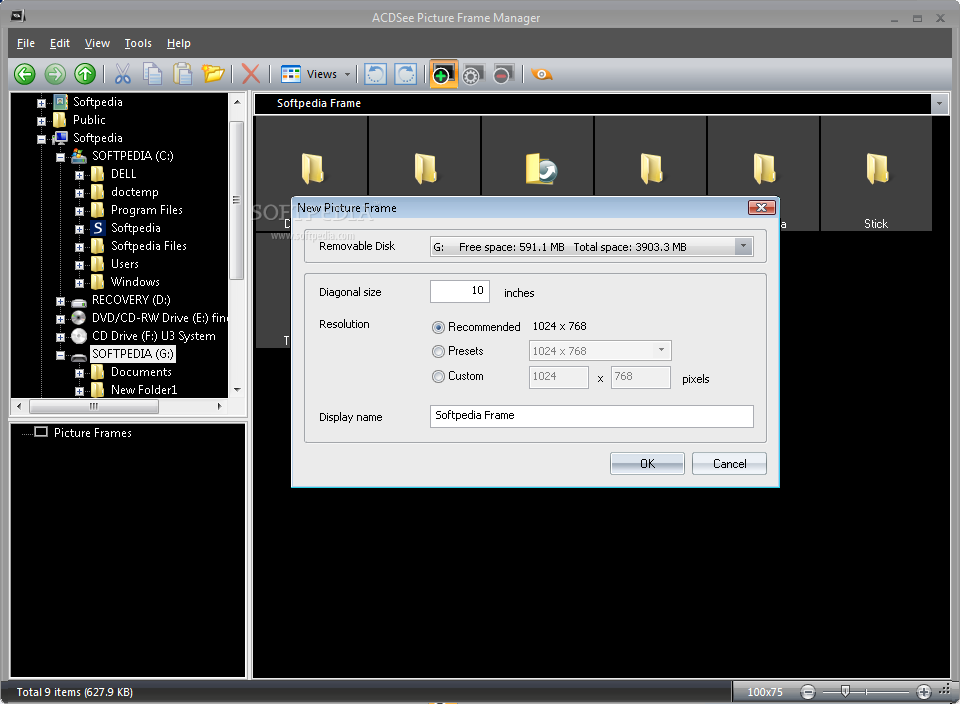Click OK in New Picture Frame dialog
960x704 pixels.
tap(647, 463)
